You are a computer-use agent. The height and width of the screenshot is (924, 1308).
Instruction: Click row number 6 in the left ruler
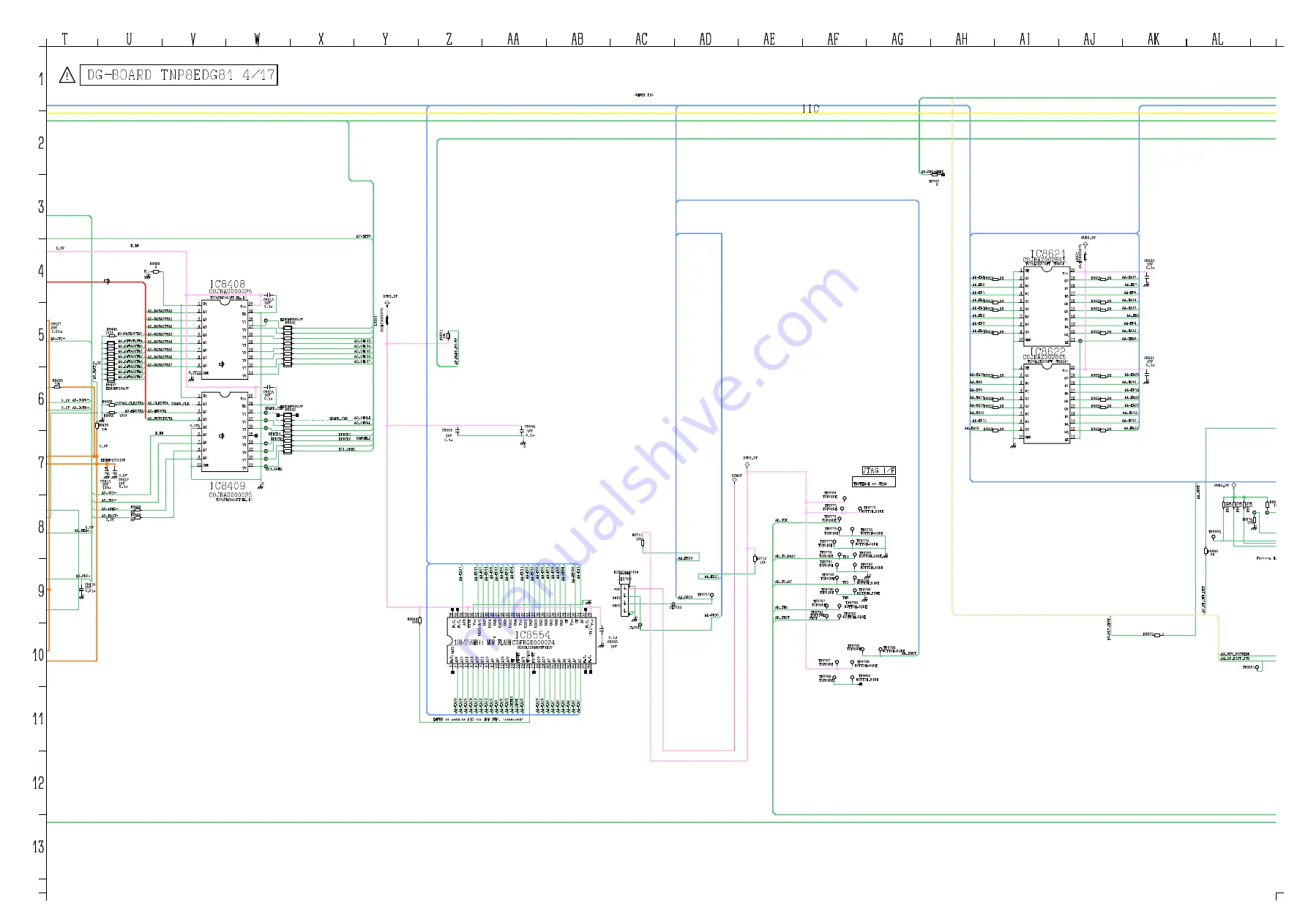pos(41,399)
